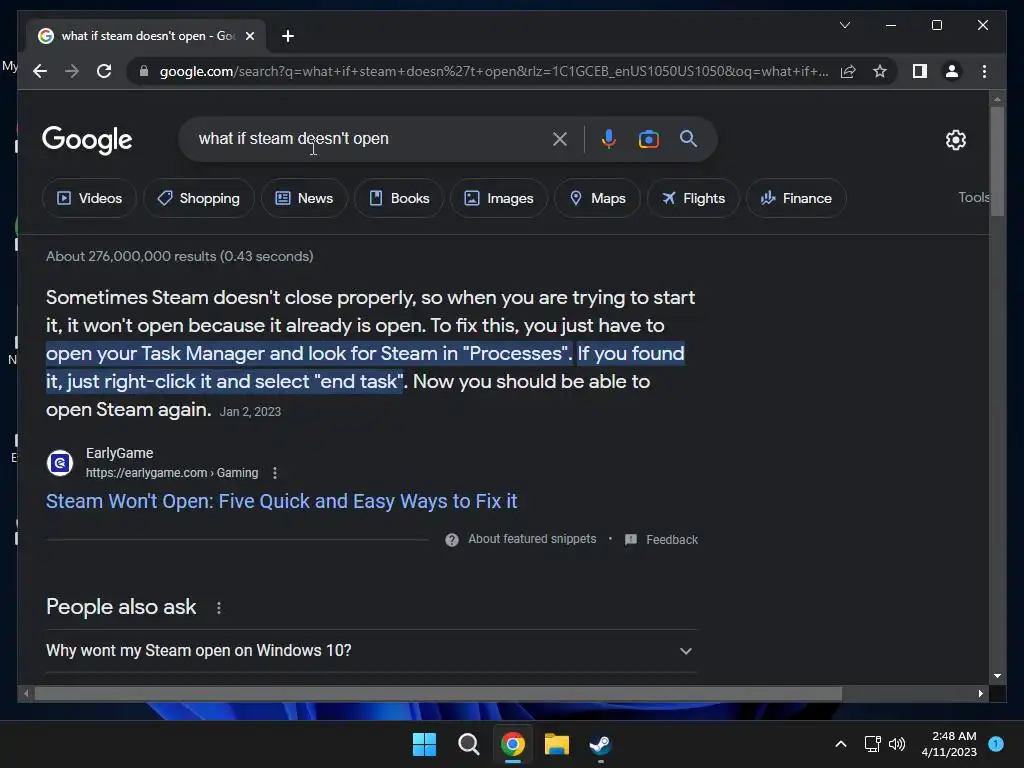Open the volume control in the tray
This screenshot has width=1024, height=768.
pos(897,744)
